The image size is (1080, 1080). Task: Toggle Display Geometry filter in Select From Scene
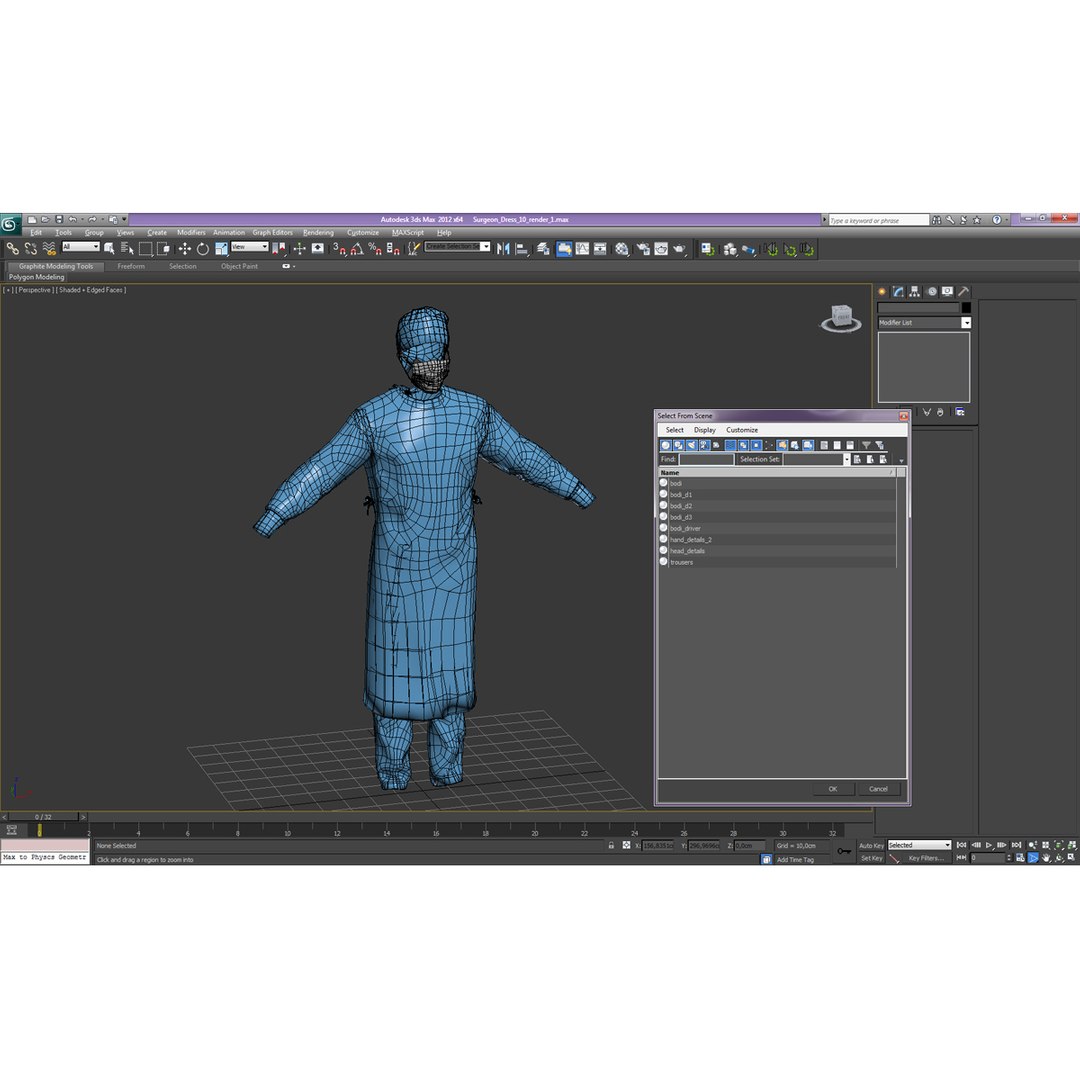(665, 445)
